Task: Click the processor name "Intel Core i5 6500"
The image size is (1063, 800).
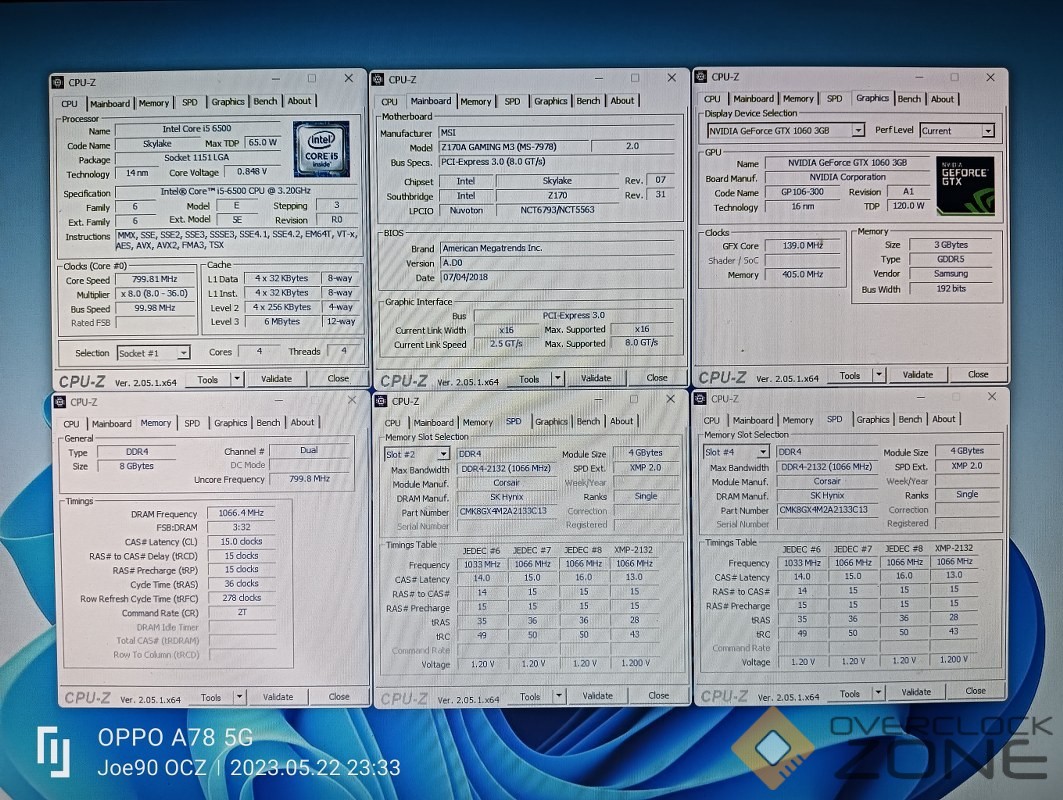Action: [197, 129]
